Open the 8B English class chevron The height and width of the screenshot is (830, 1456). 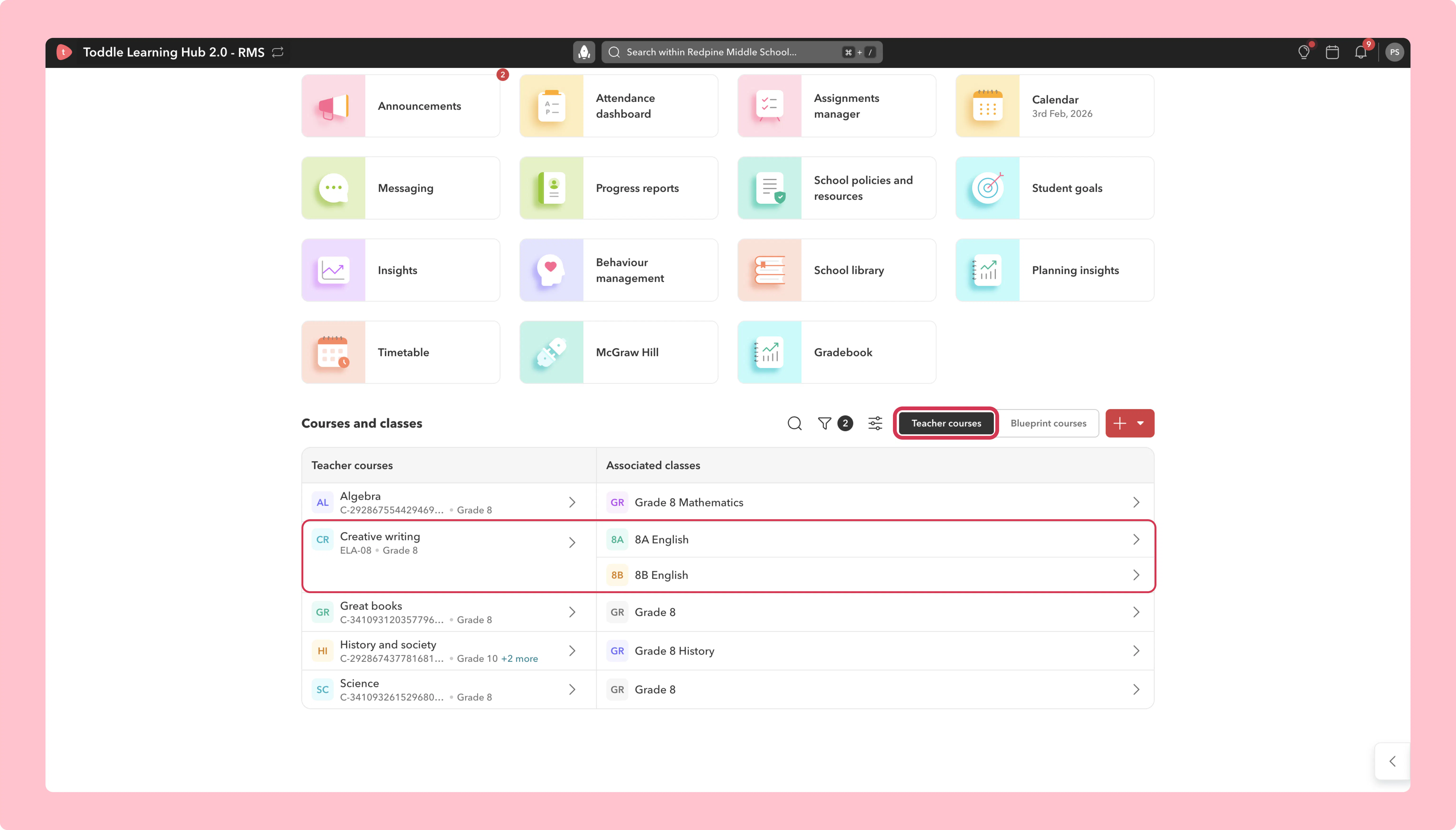(x=1136, y=575)
